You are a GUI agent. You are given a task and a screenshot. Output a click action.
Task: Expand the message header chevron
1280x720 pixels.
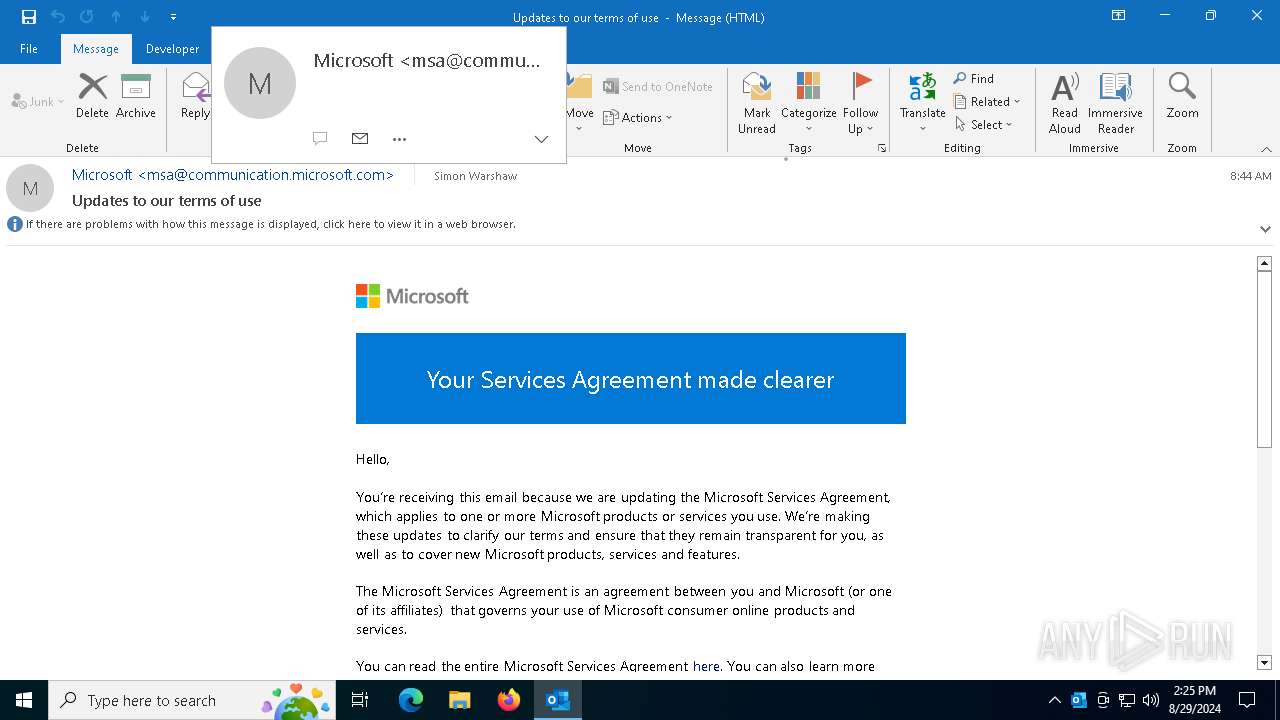click(1265, 229)
